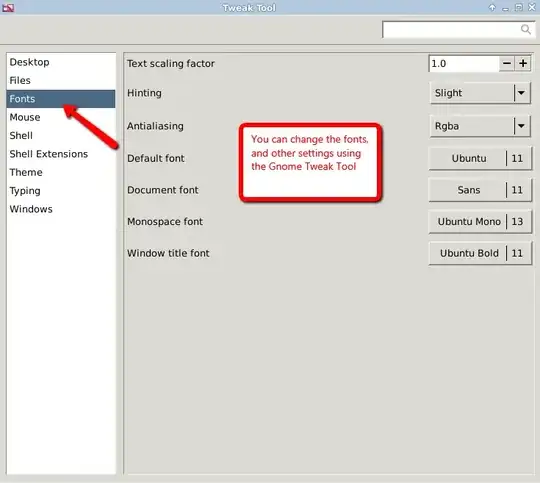Click the Tweak Tool app icon in title bar
540x483 pixels.
coord(8,7)
